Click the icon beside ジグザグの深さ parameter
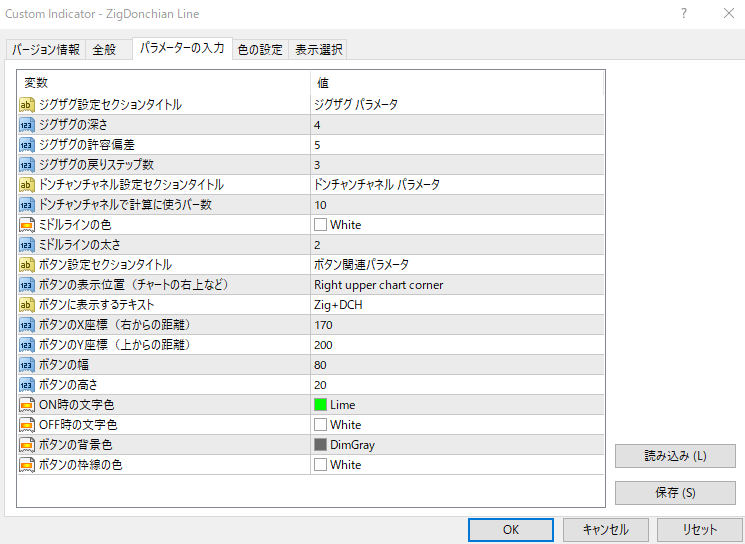745x544 pixels. pos(27,125)
